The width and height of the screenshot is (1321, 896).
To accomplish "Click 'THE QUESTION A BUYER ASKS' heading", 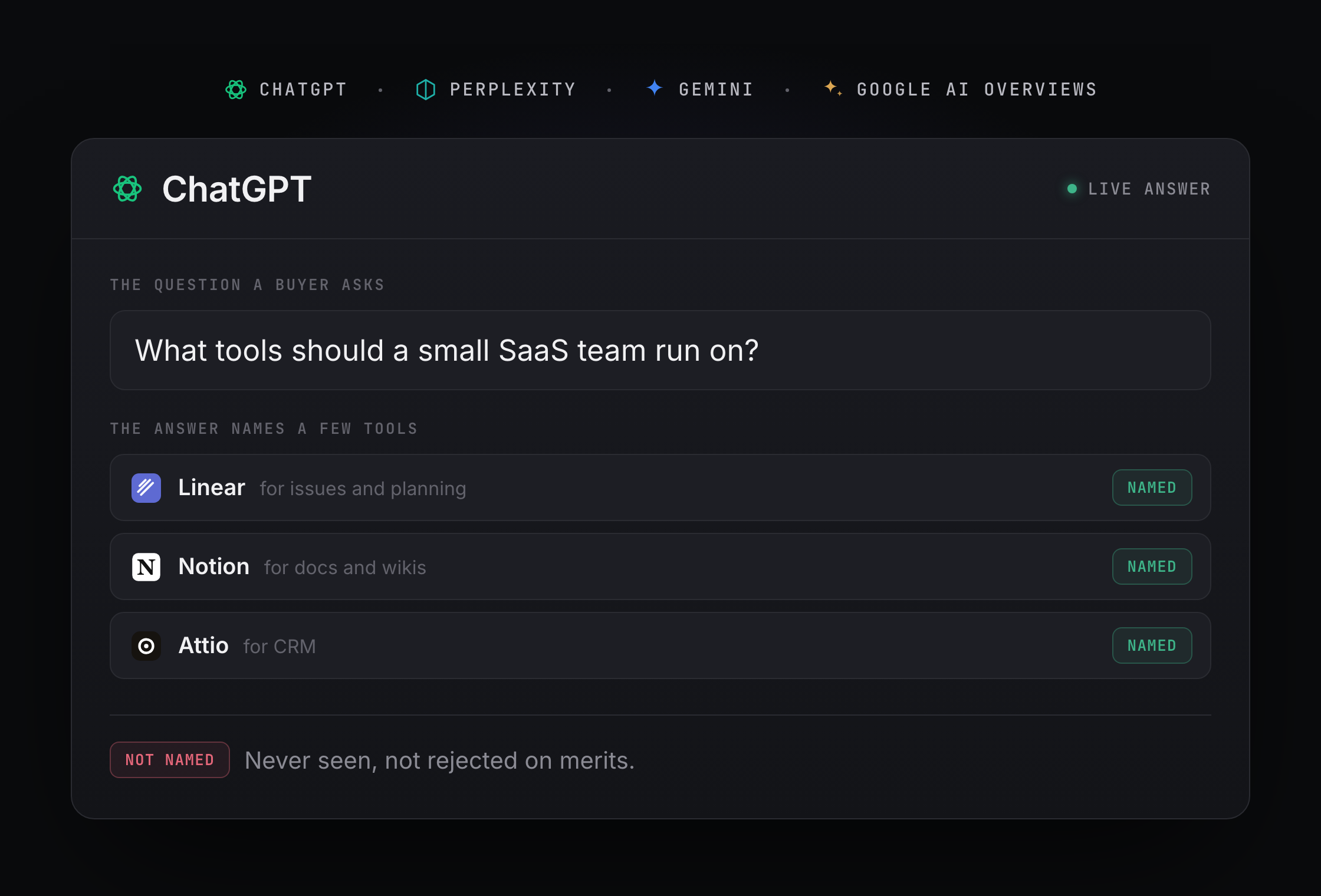I will click(247, 285).
